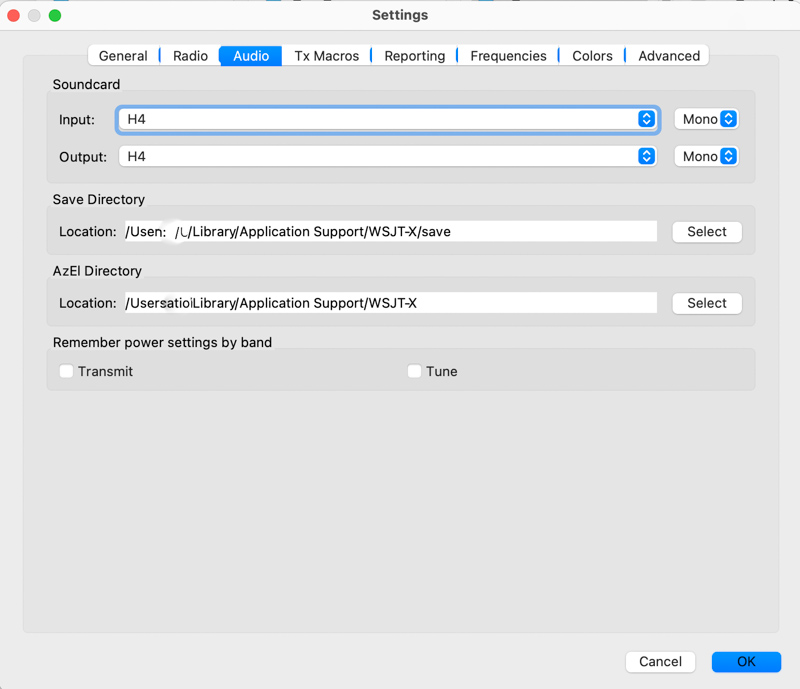
Task: Cancel the Settings dialog
Action: (660, 662)
